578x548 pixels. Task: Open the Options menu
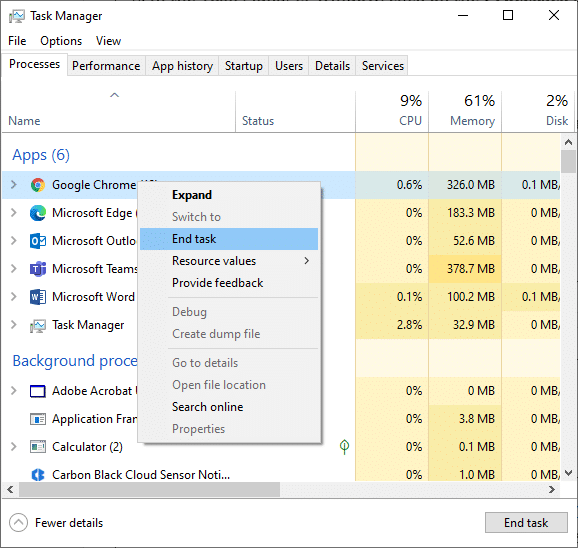tap(61, 41)
